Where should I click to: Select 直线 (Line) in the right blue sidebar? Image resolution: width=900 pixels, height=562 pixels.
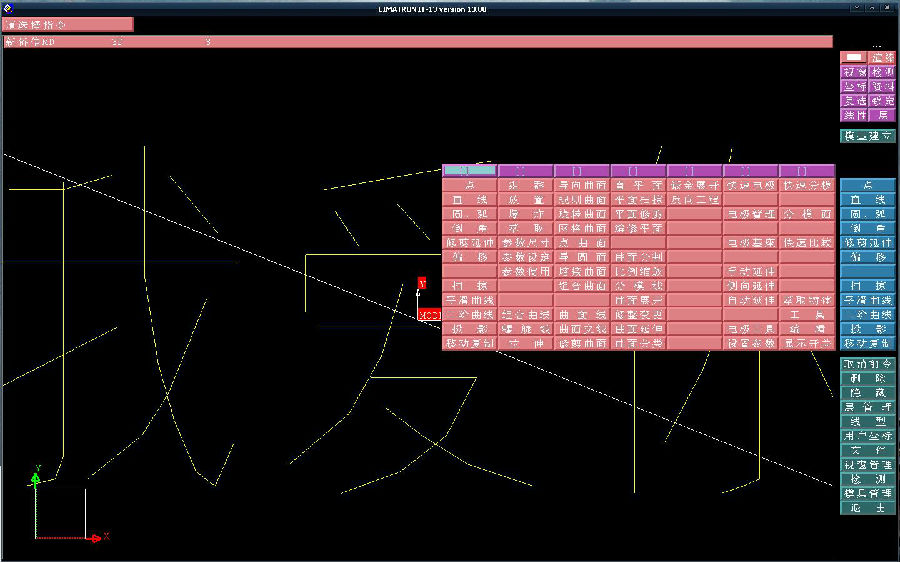click(867, 200)
